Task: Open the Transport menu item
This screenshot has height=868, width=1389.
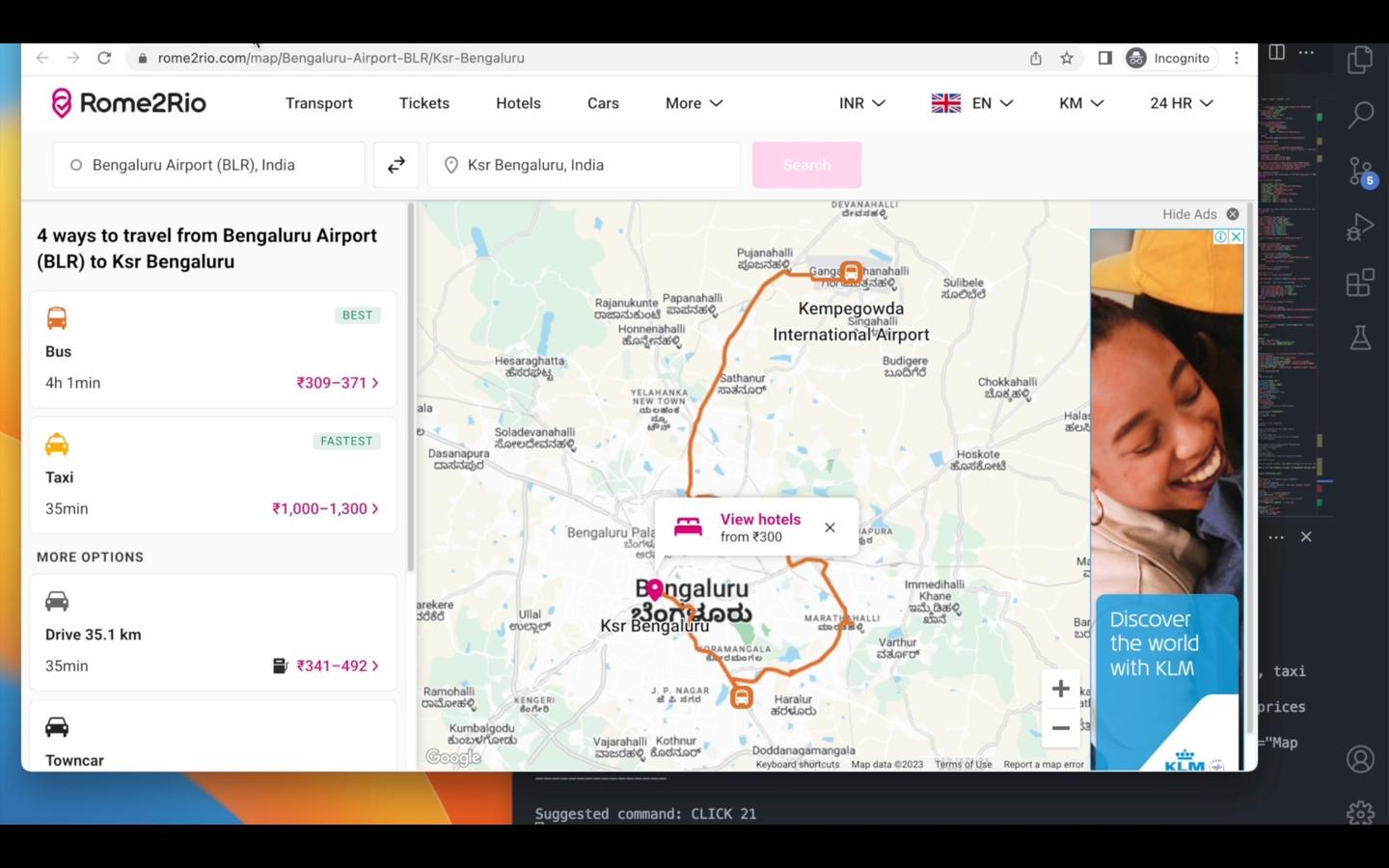Action: point(319,103)
